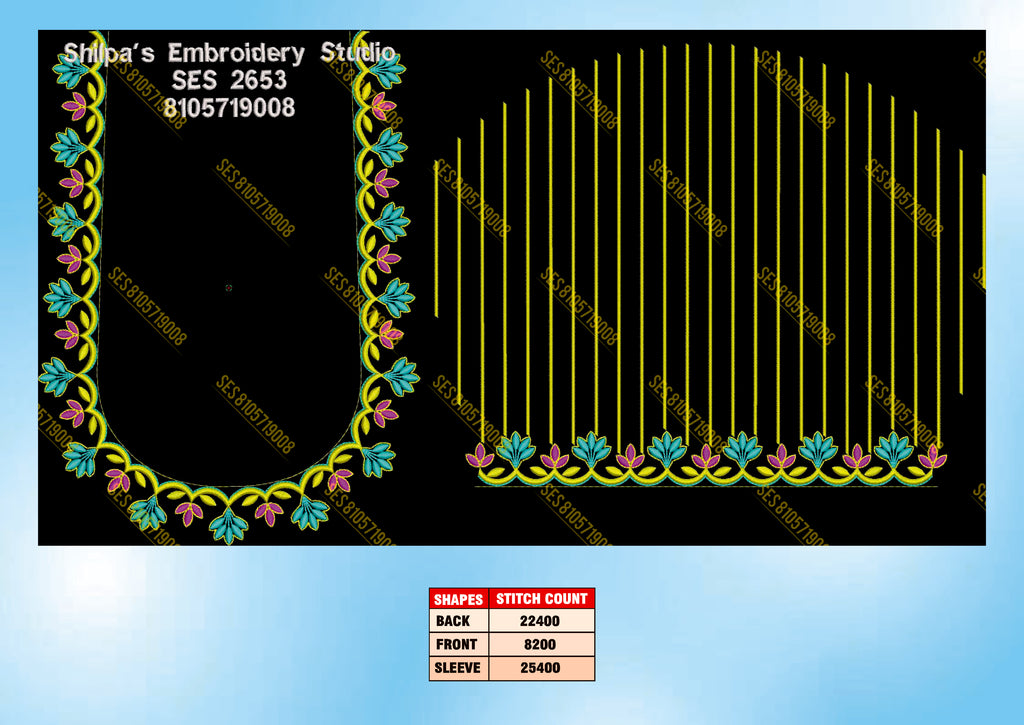1024x725 pixels.
Task: Click the 'STITCH COUNT' table header
Action: (541, 599)
